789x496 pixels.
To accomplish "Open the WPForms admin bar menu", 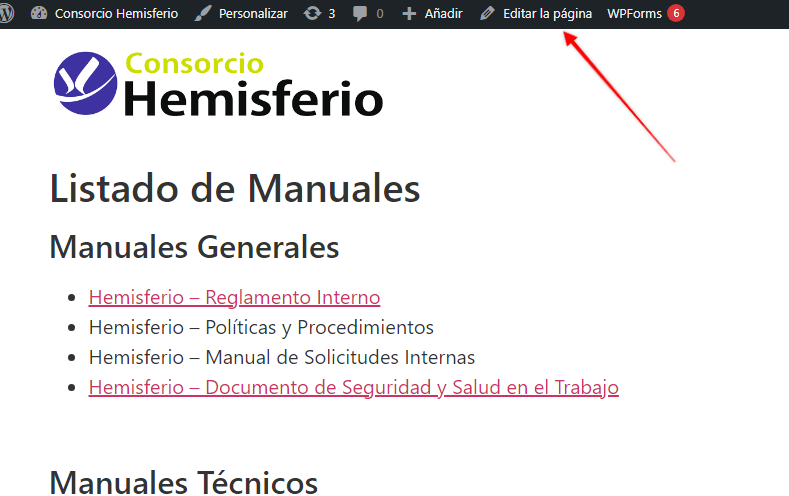I will [x=634, y=14].
